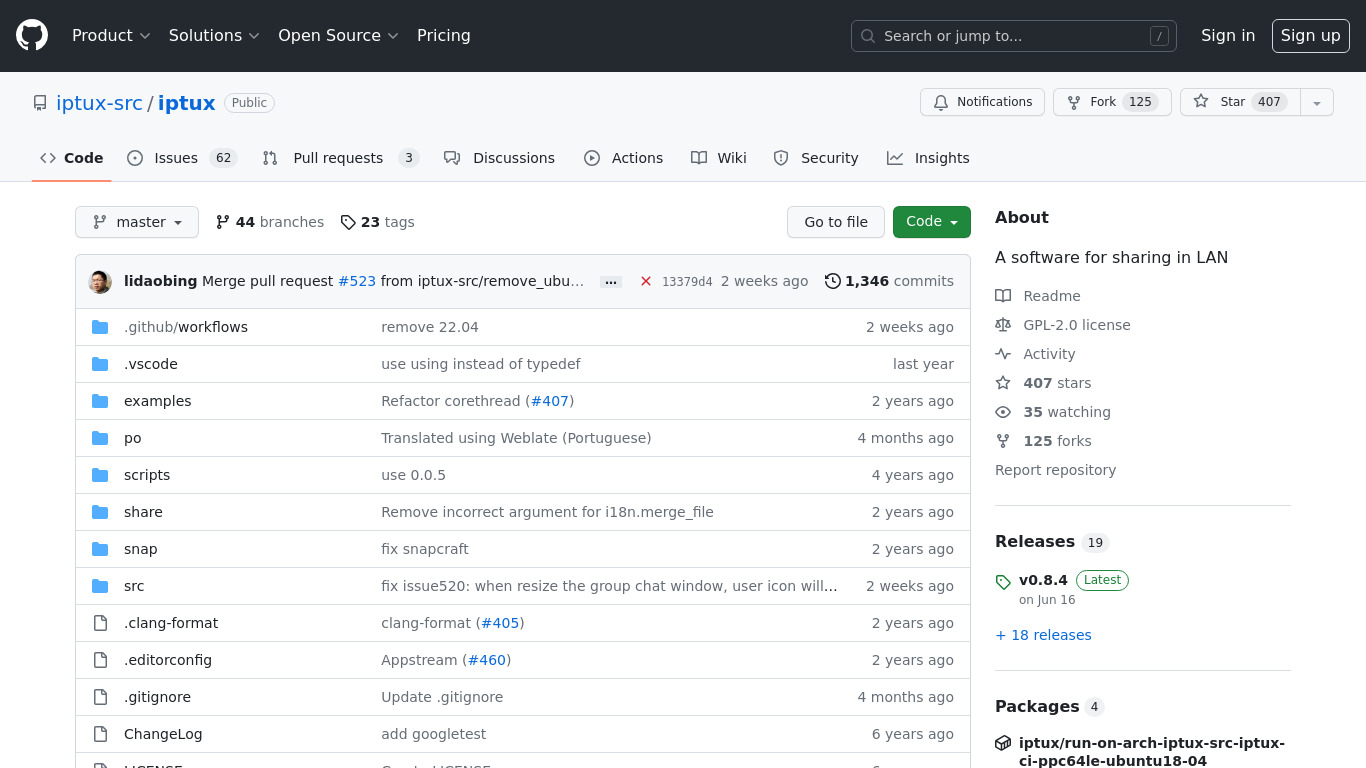Open the scripts folder
1366x768 pixels.
(x=147, y=475)
